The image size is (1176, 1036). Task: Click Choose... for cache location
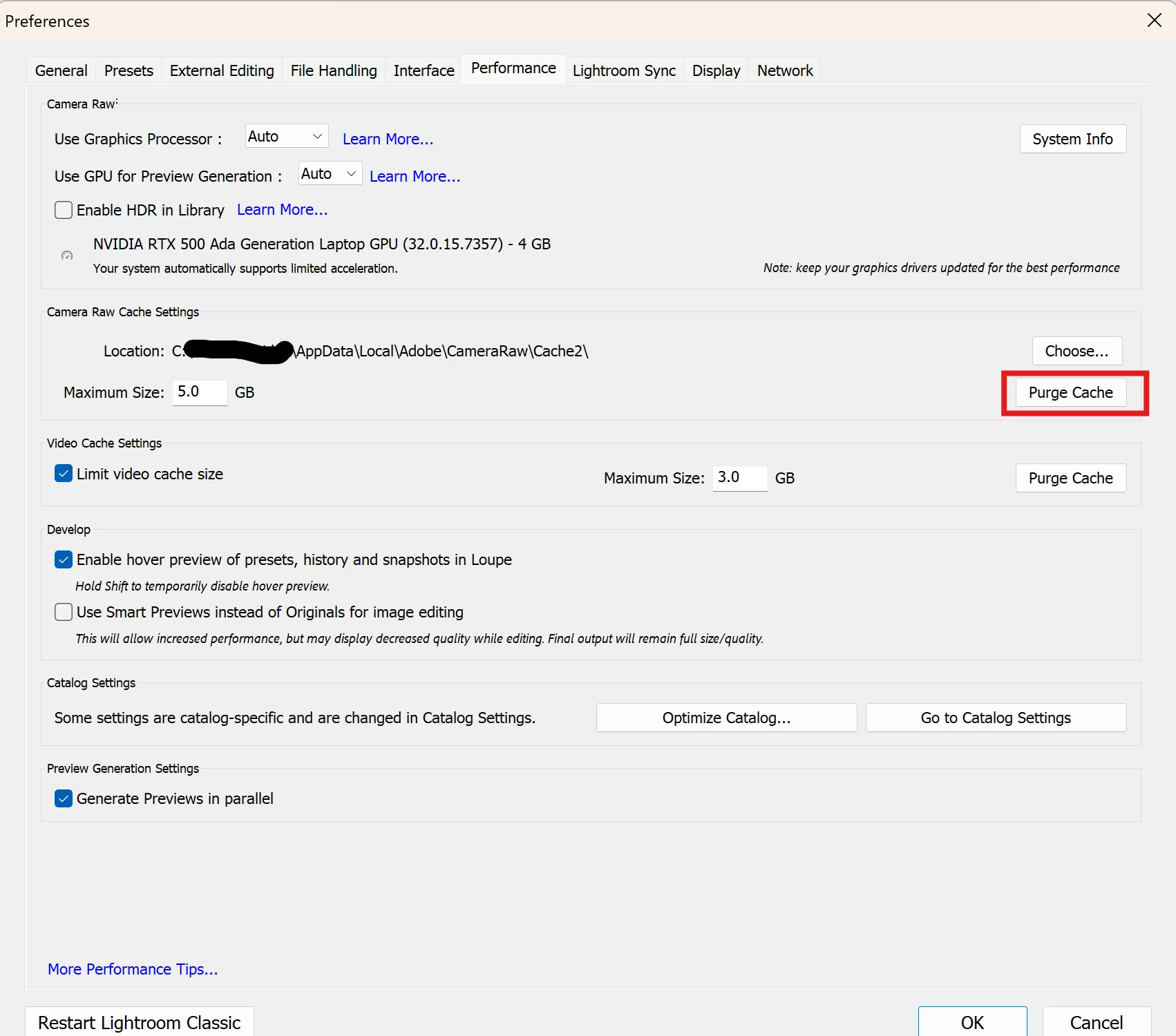coord(1077,351)
